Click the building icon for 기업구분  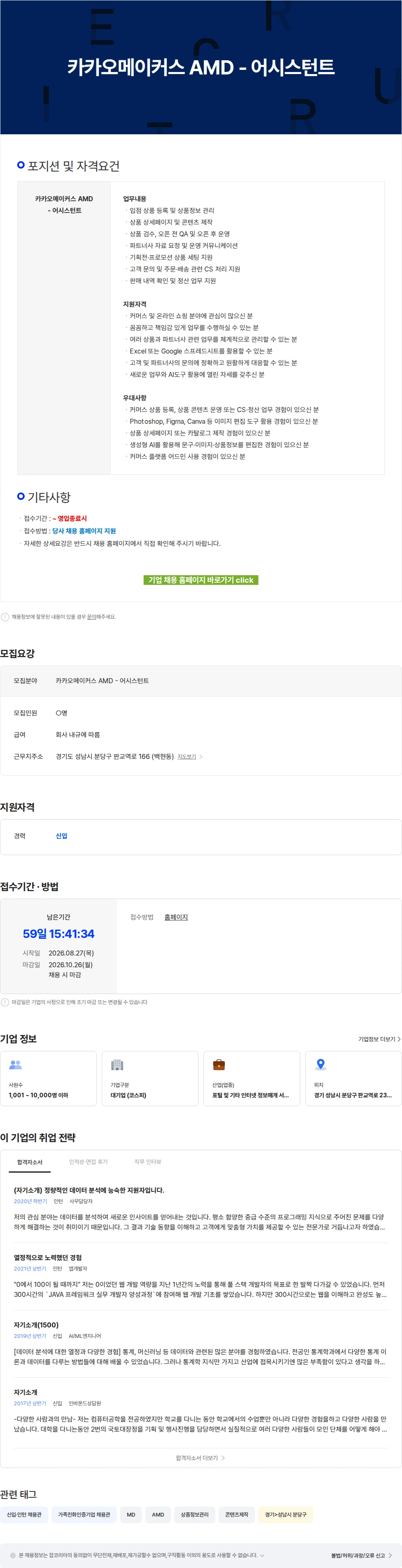[x=117, y=1065]
